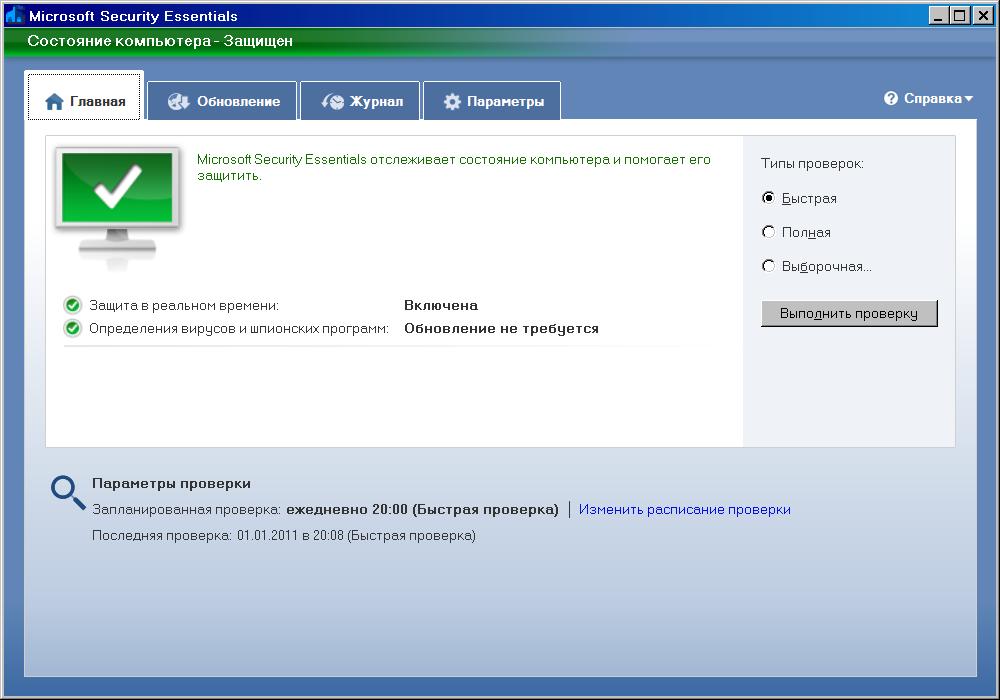Click the magnifier icon near Параметры проверки
This screenshot has height=700, width=1000.
coord(68,493)
